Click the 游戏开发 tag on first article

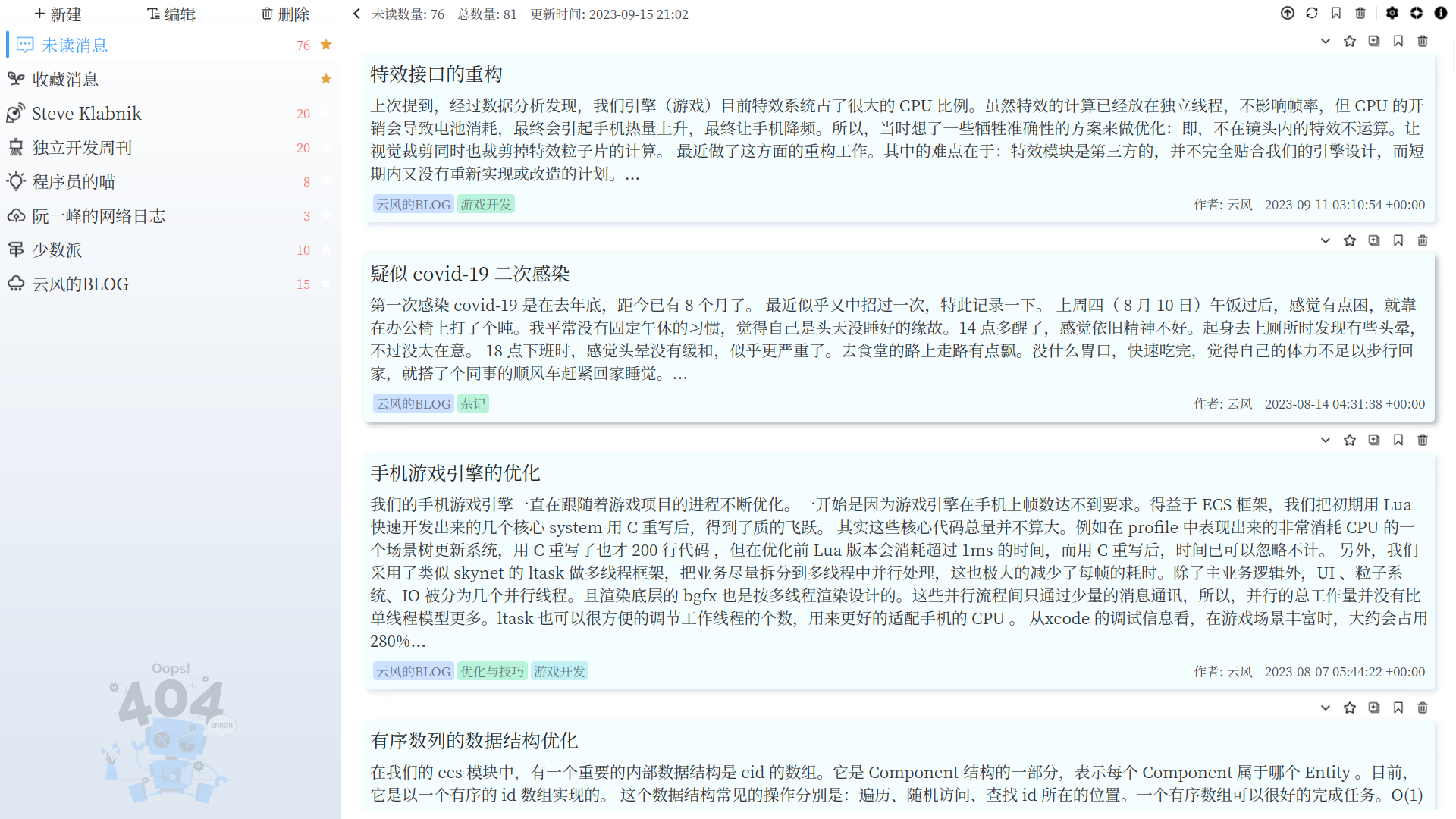pyautogui.click(x=486, y=204)
